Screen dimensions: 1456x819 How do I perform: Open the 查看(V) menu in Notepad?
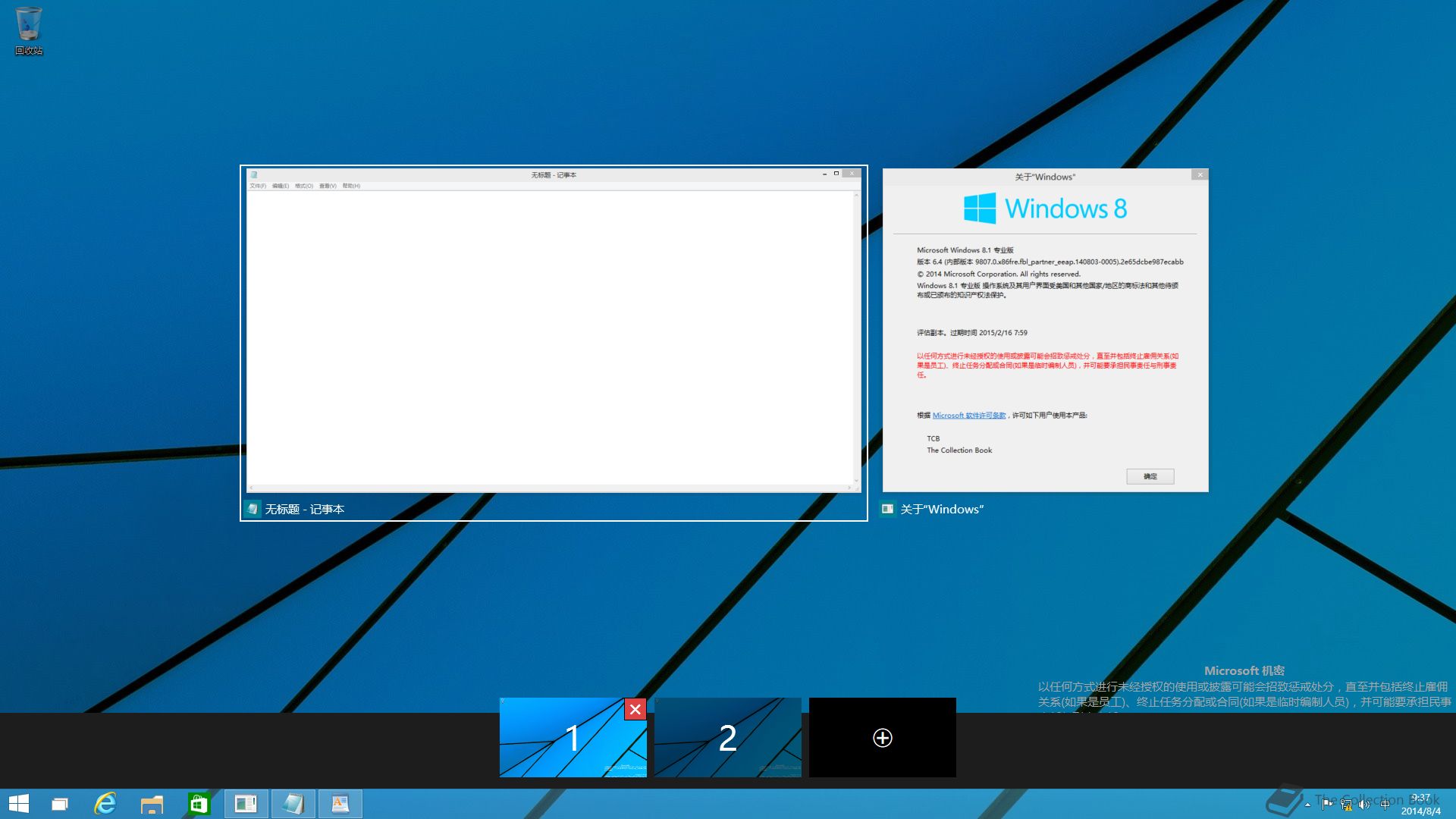click(x=328, y=186)
